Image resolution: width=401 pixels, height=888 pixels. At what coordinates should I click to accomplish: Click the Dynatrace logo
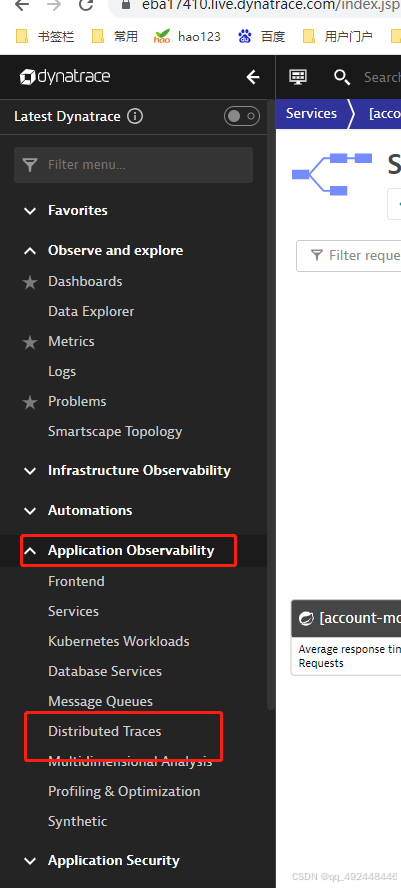pyautogui.click(x=65, y=77)
